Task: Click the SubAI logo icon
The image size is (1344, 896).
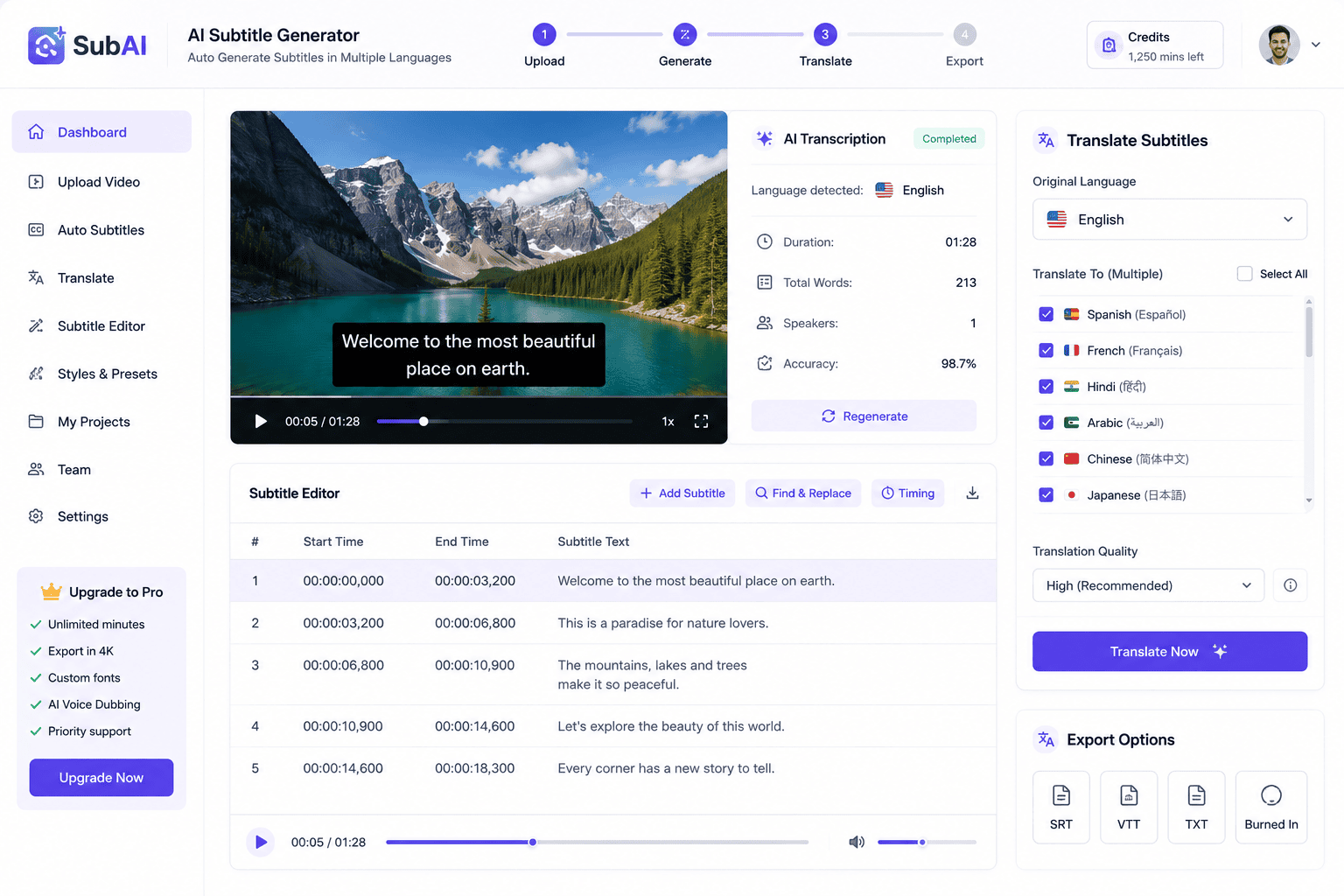Action: point(46,45)
